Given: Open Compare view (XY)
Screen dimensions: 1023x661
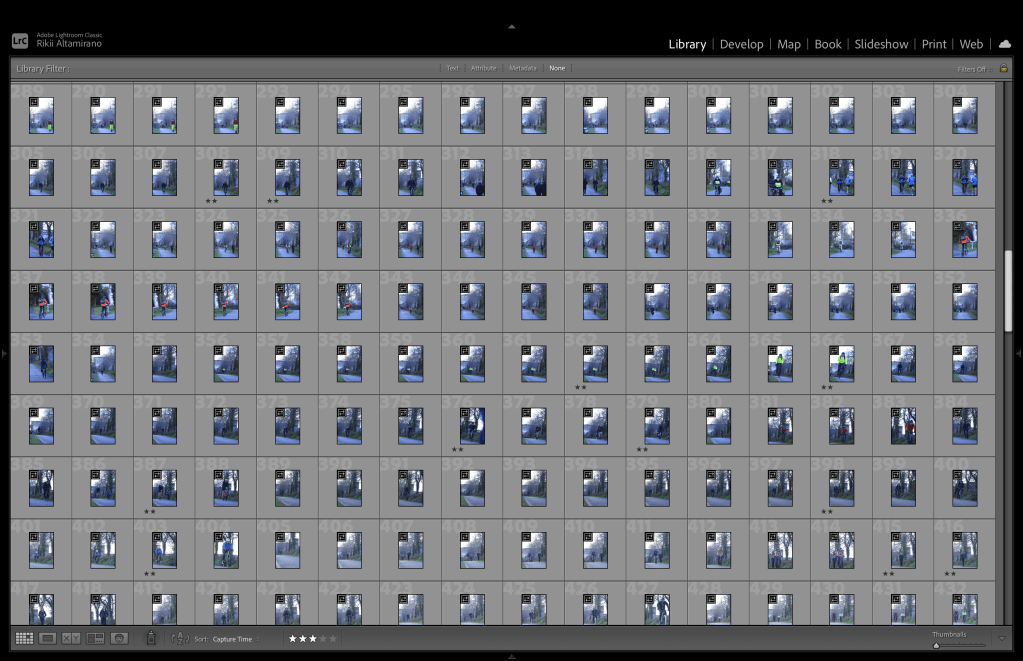Looking at the screenshot, I should (71, 638).
